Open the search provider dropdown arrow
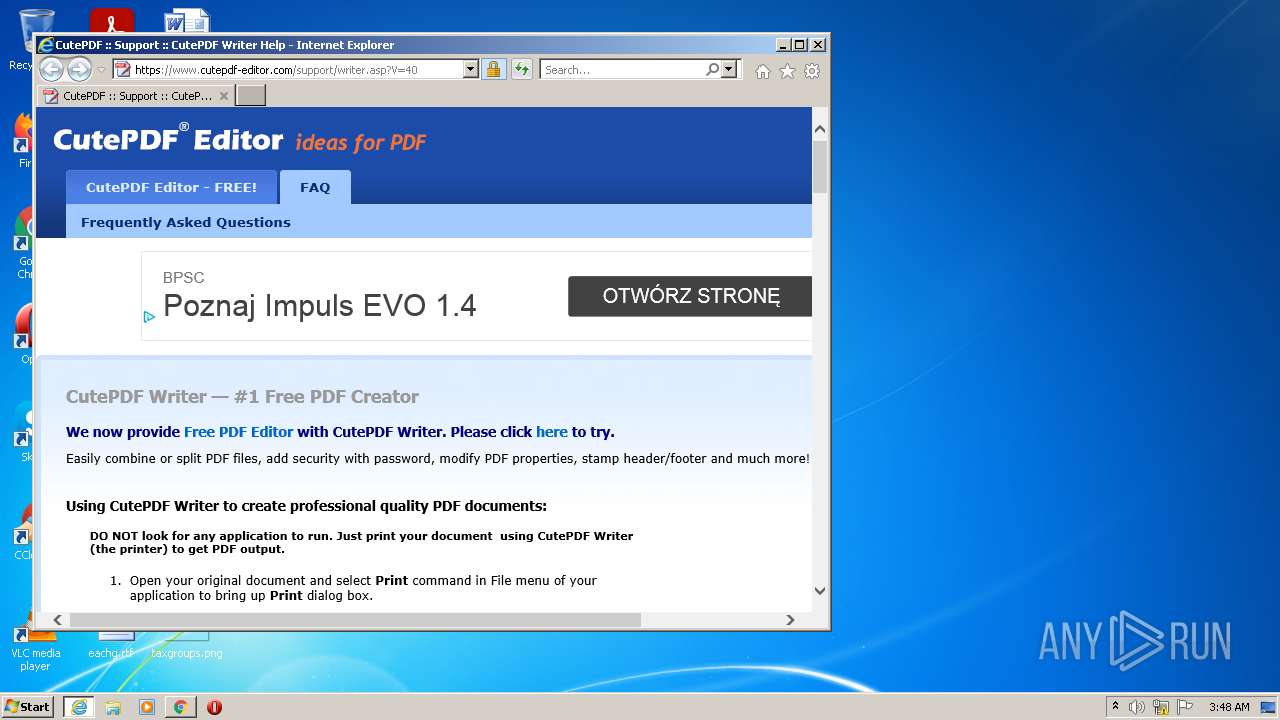The width and height of the screenshot is (1280, 720). [x=729, y=69]
